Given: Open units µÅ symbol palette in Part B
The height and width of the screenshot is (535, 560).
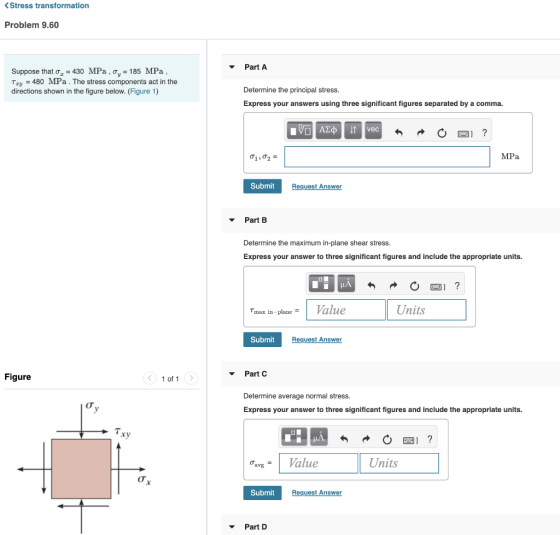Looking at the screenshot, I should 346,284.
